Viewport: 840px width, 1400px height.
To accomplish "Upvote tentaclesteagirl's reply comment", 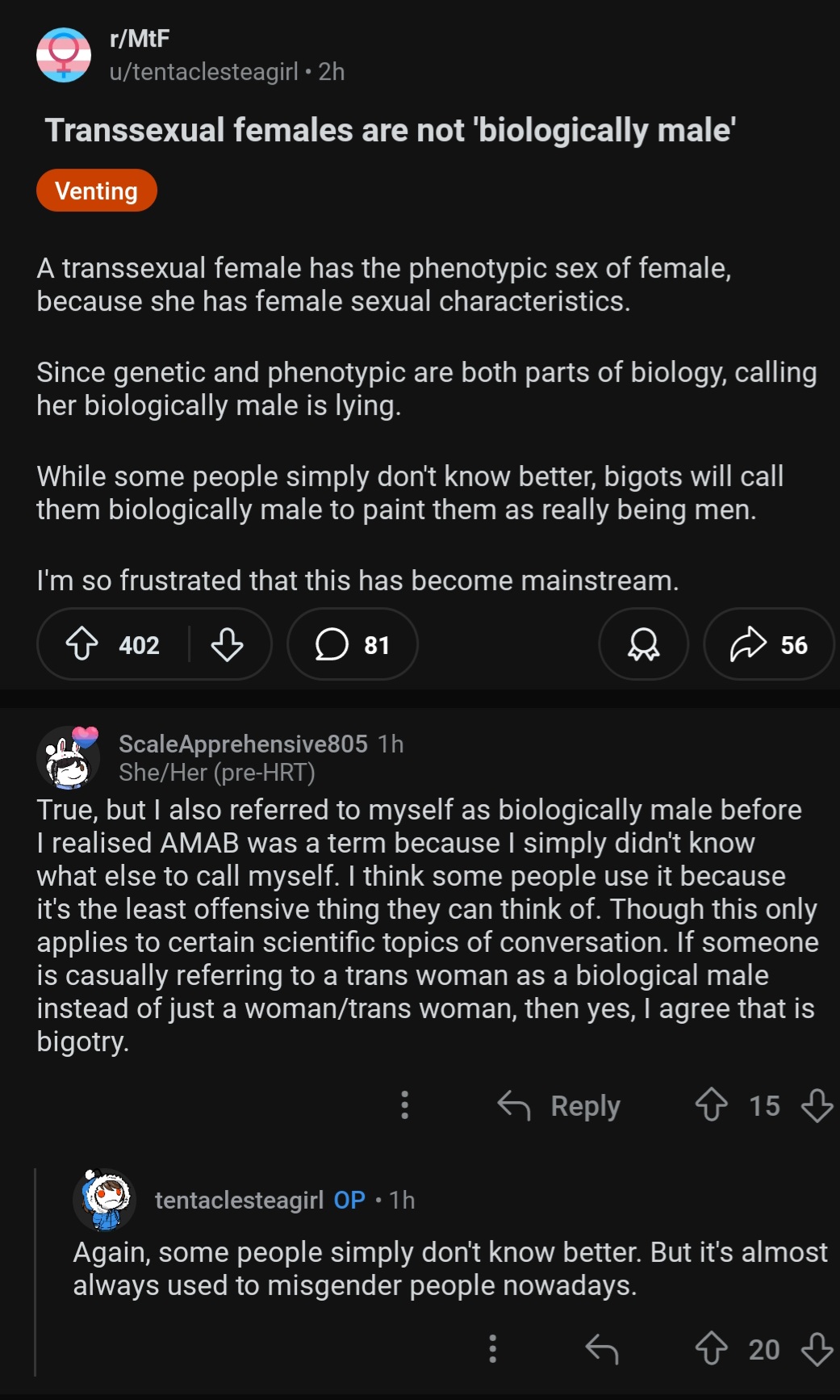I will click(x=711, y=1348).
